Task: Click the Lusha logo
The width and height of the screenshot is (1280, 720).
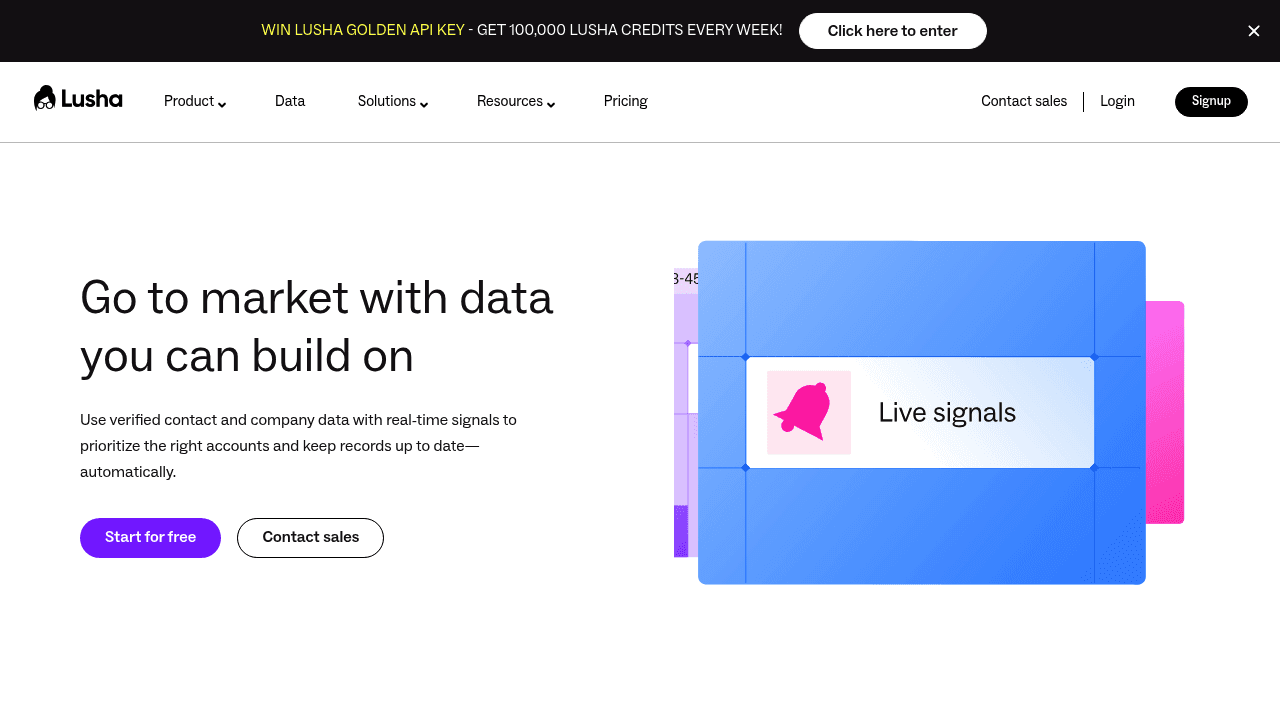Action: (x=78, y=97)
